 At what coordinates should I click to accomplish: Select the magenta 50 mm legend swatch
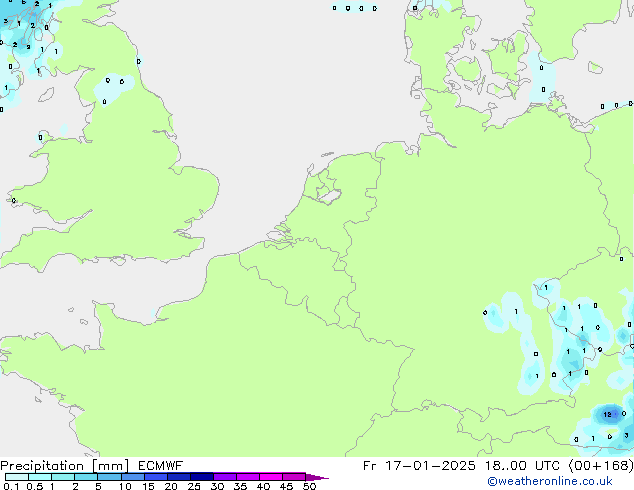click(294, 477)
